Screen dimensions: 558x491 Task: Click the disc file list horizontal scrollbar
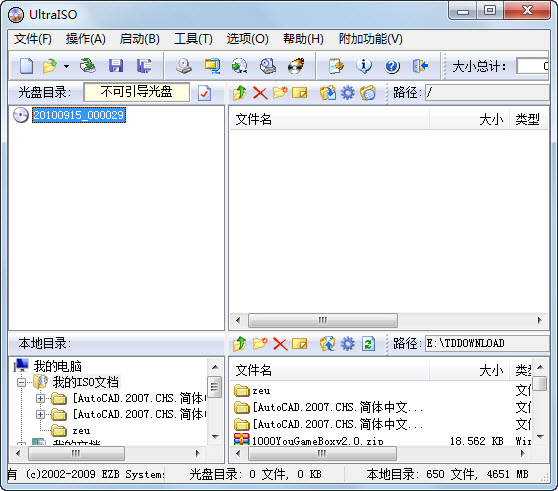click(x=389, y=320)
